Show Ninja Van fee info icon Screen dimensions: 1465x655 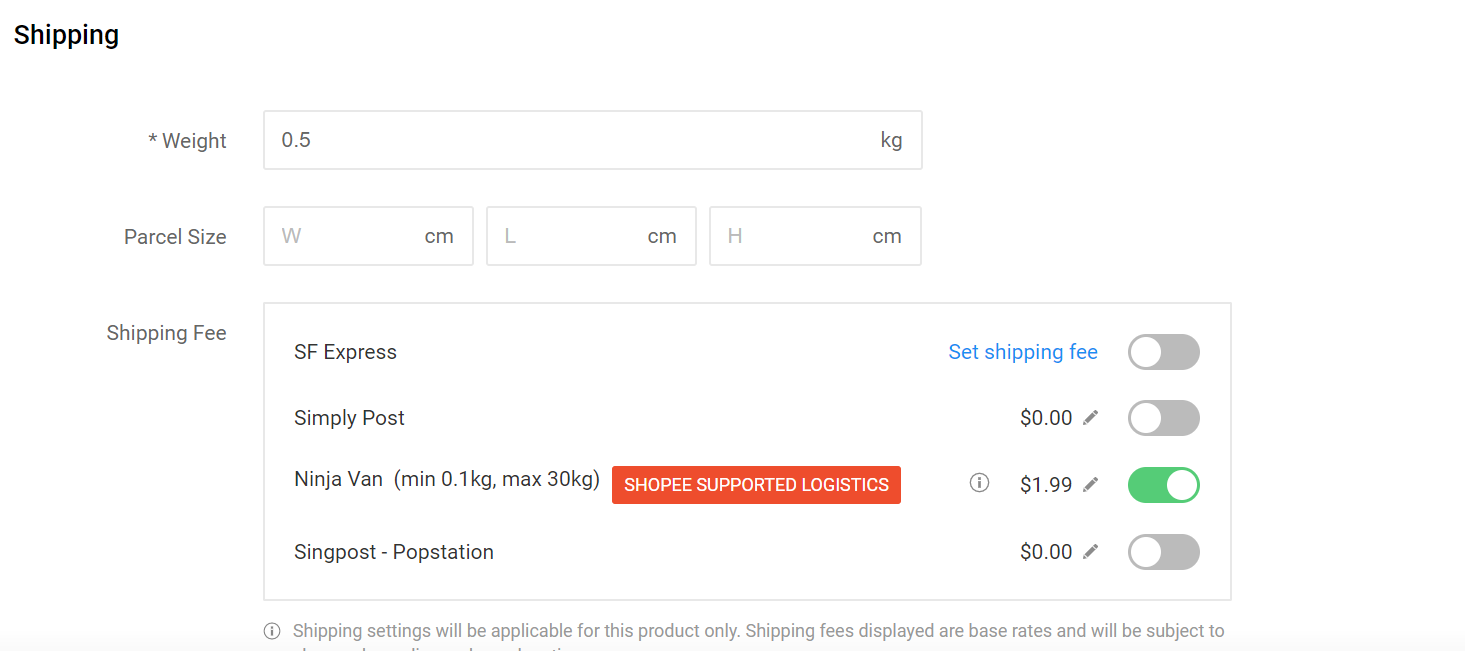coord(979,484)
